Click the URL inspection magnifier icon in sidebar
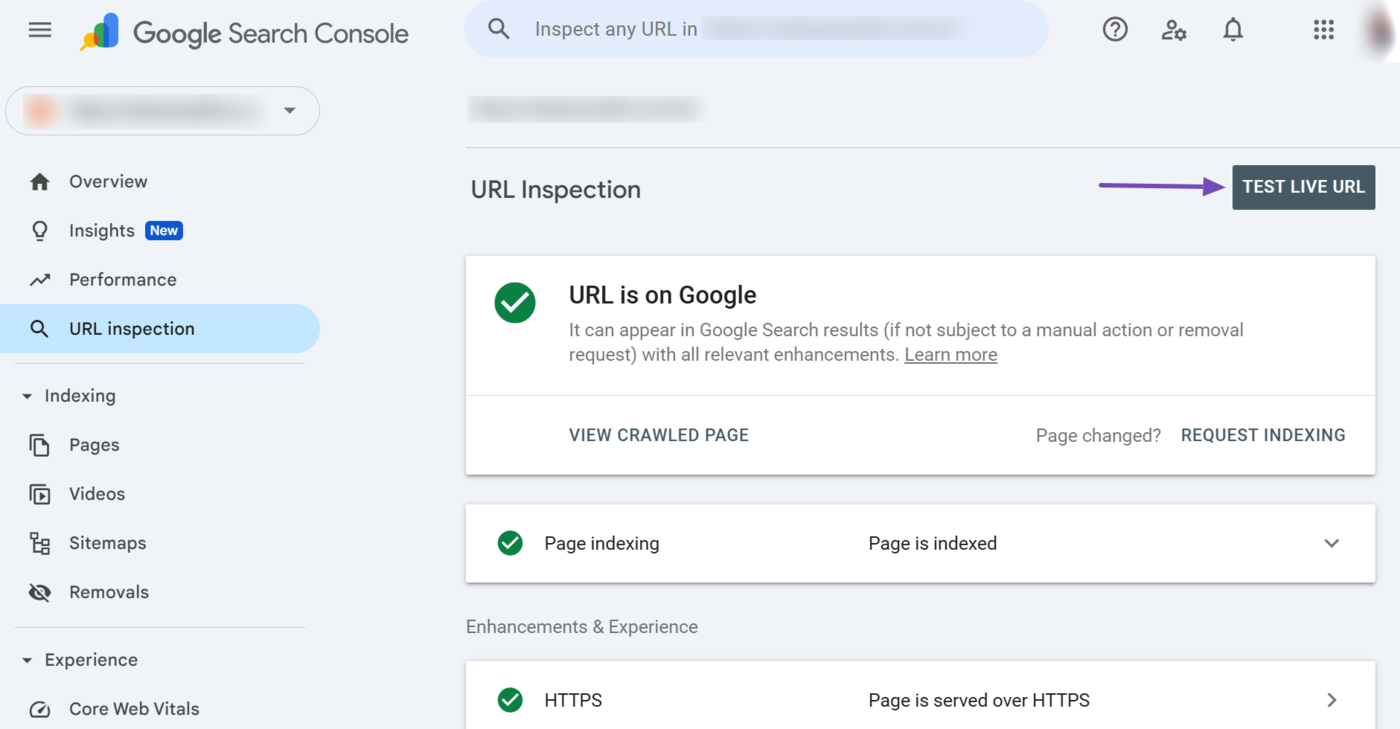 pos(40,329)
